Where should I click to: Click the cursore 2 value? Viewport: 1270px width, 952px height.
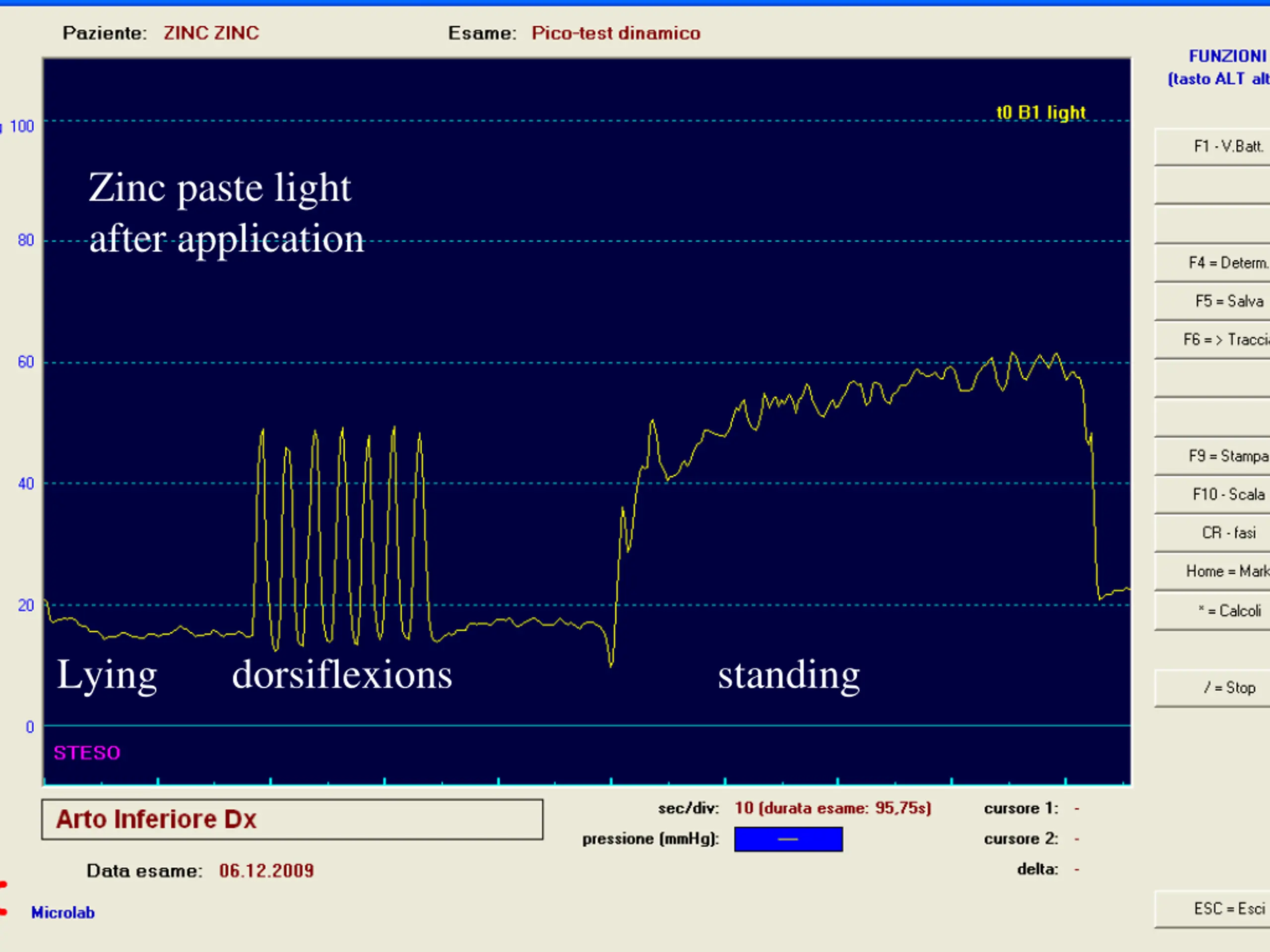pos(1077,839)
